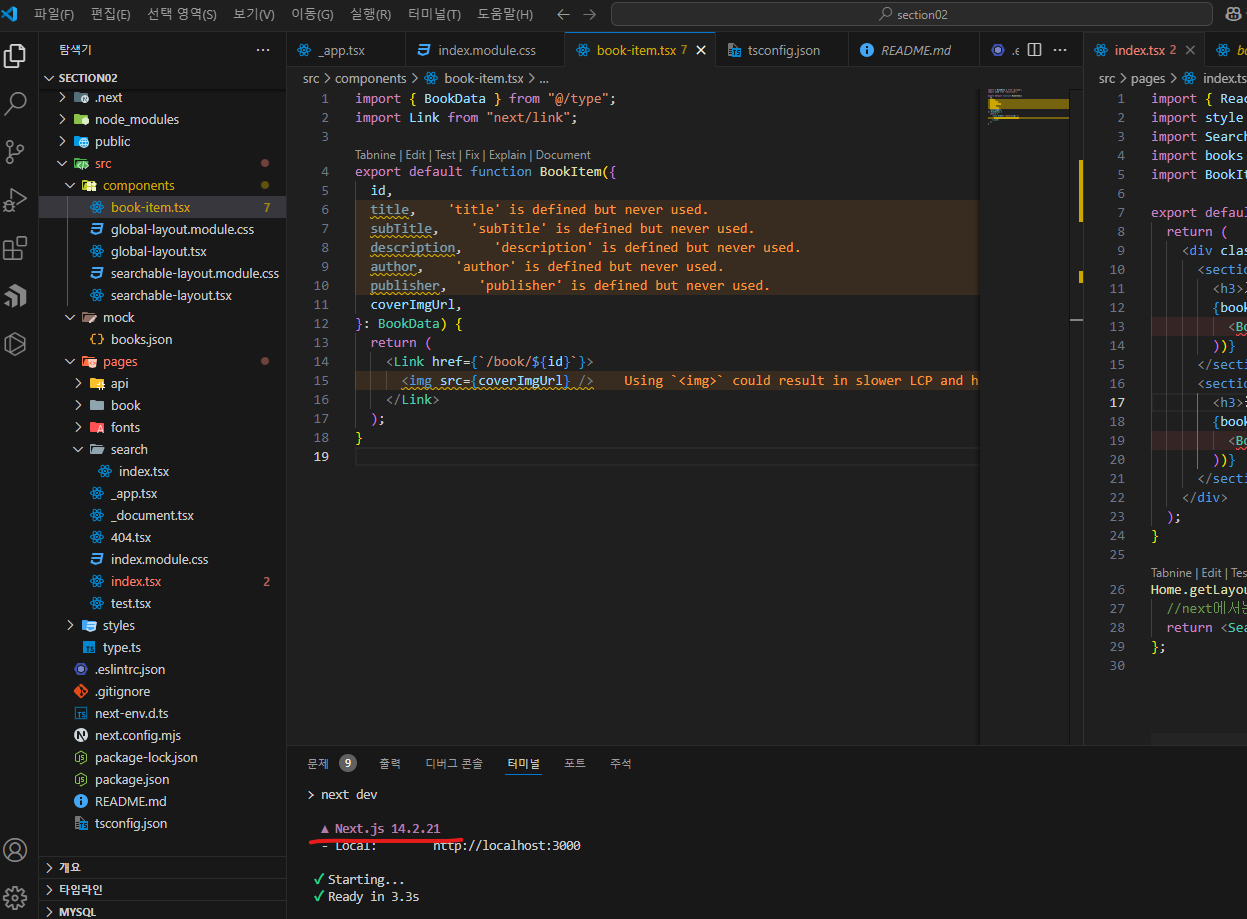Open the Source Control view icon

[x=15, y=151]
